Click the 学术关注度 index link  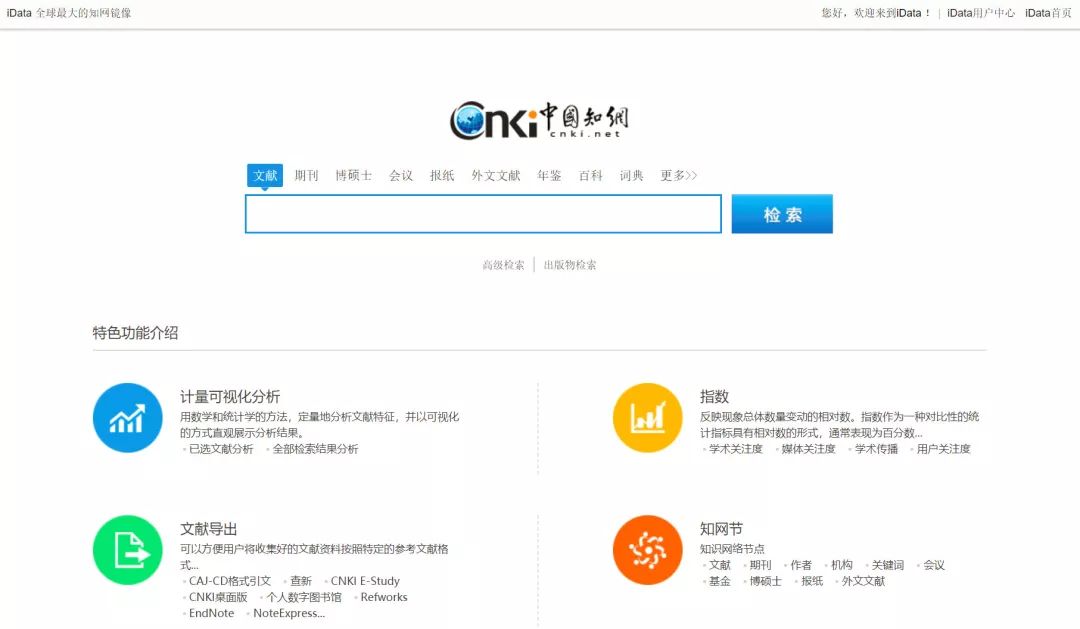736,449
